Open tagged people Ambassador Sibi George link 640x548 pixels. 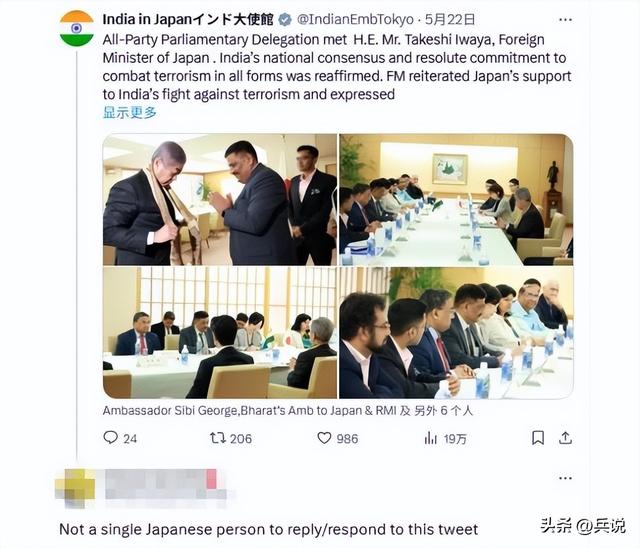[288, 410]
